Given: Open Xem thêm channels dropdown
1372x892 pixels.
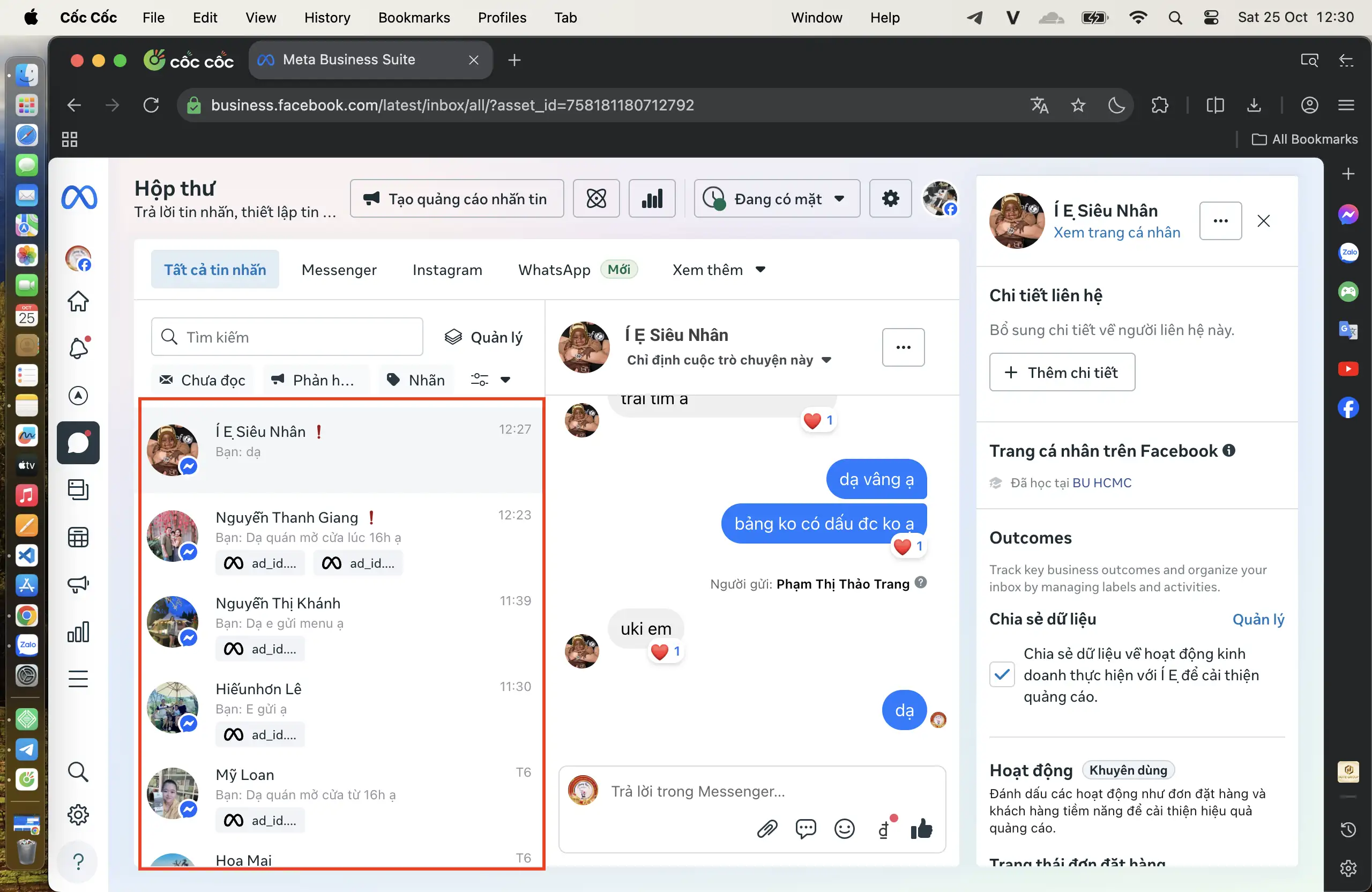Looking at the screenshot, I should pyautogui.click(x=718, y=270).
